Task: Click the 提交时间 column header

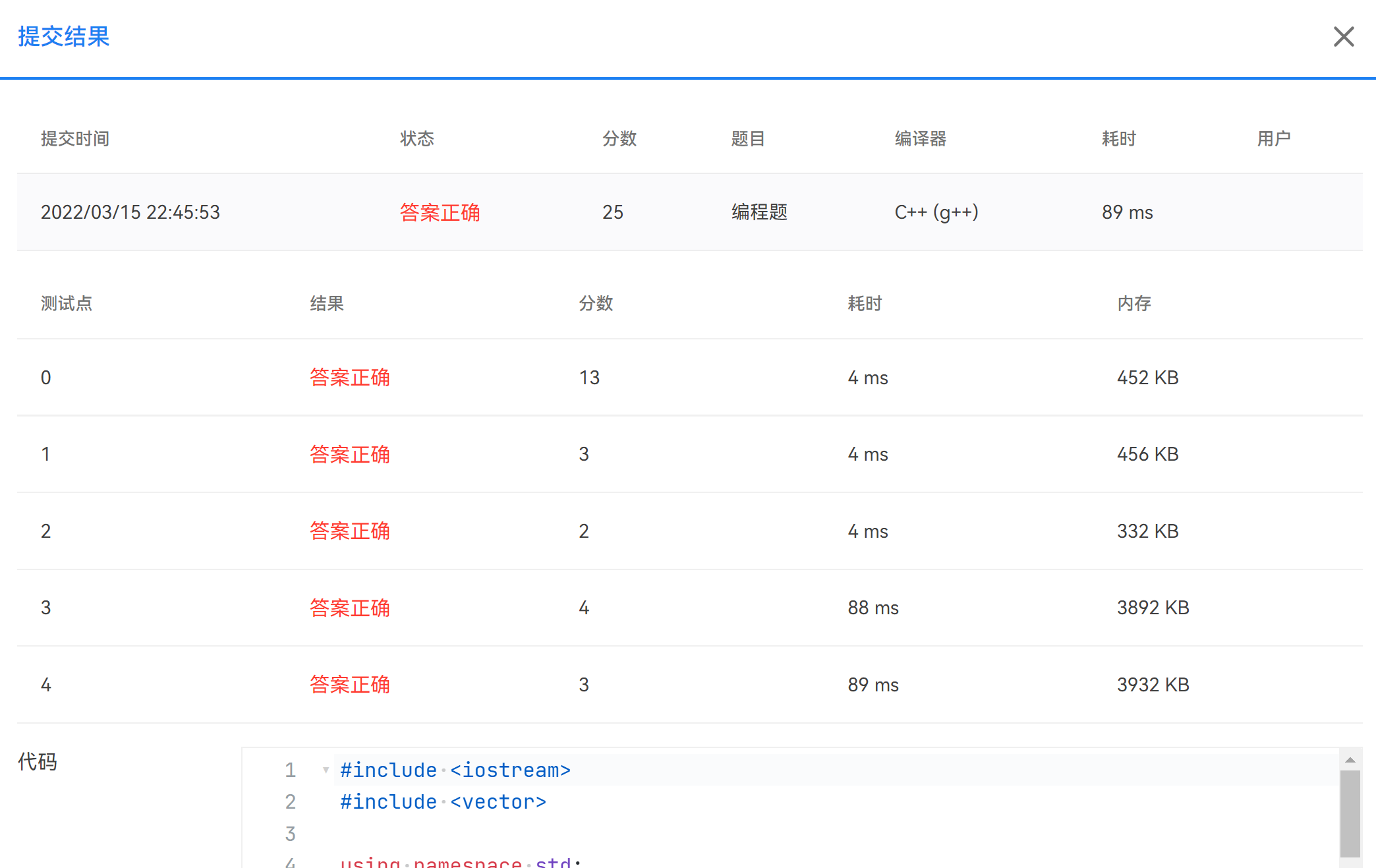Action: pyautogui.click(x=75, y=138)
